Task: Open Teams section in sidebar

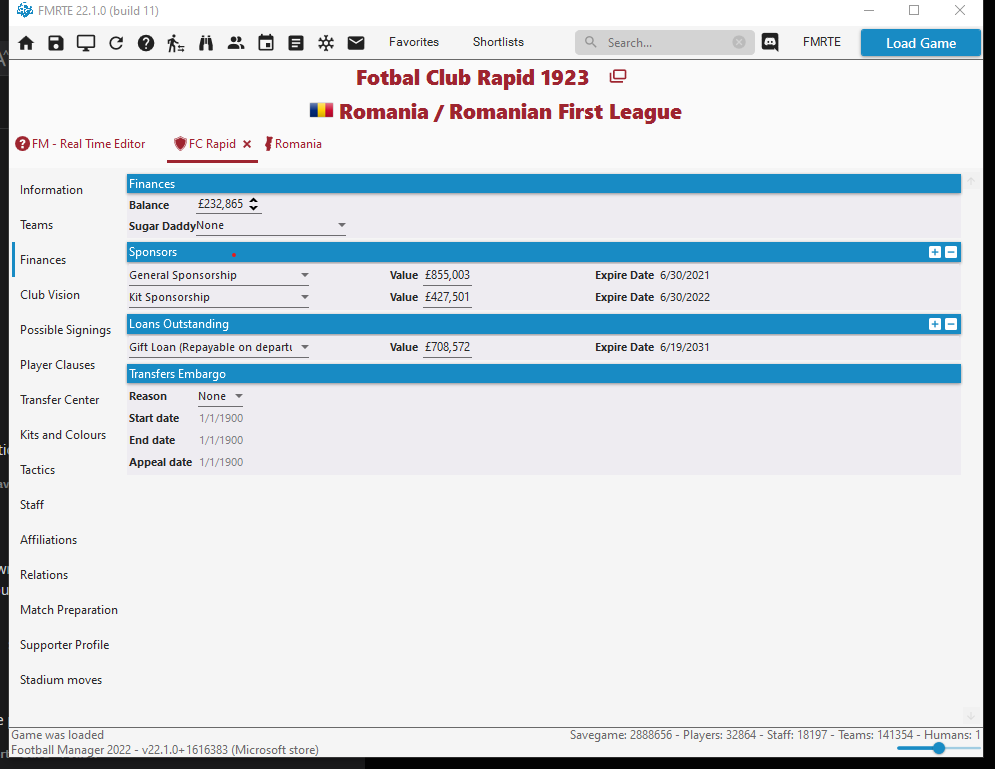Action: click(37, 225)
